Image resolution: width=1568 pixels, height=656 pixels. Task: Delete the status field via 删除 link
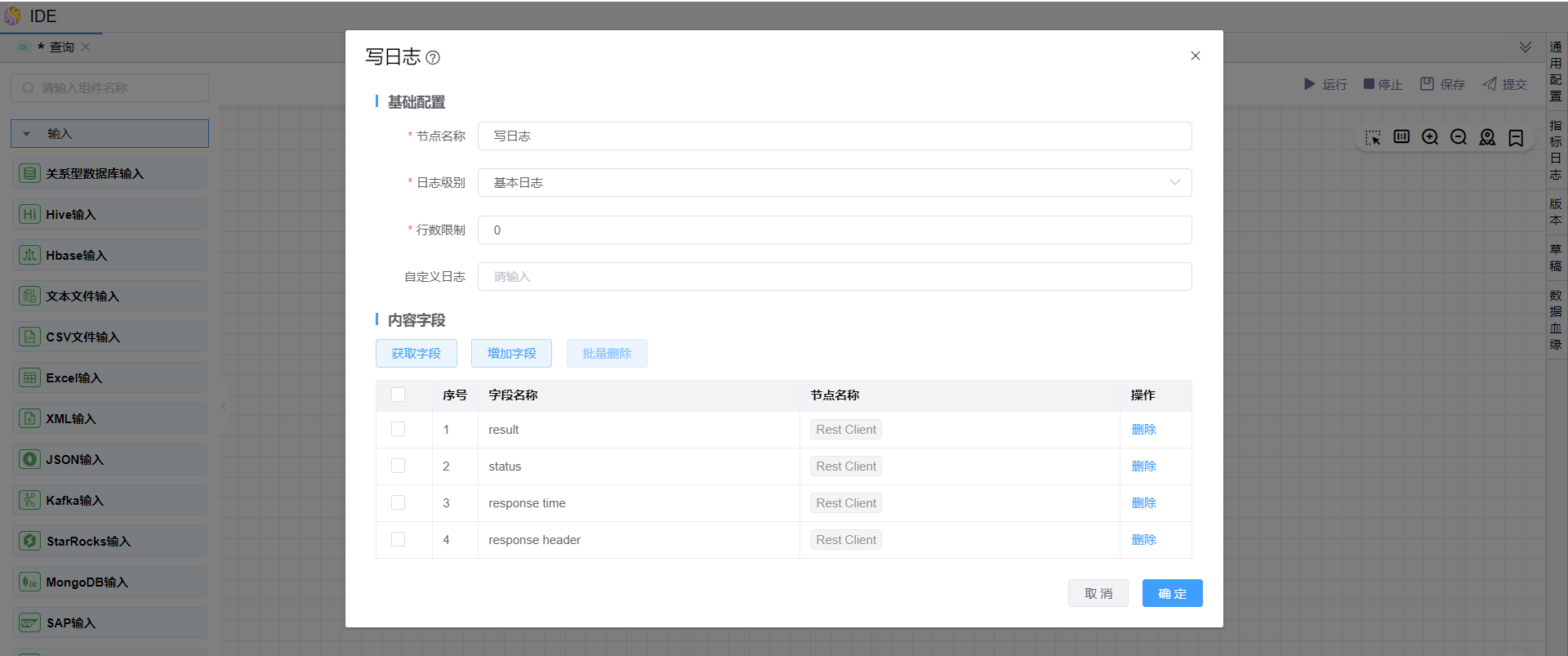[x=1143, y=466]
